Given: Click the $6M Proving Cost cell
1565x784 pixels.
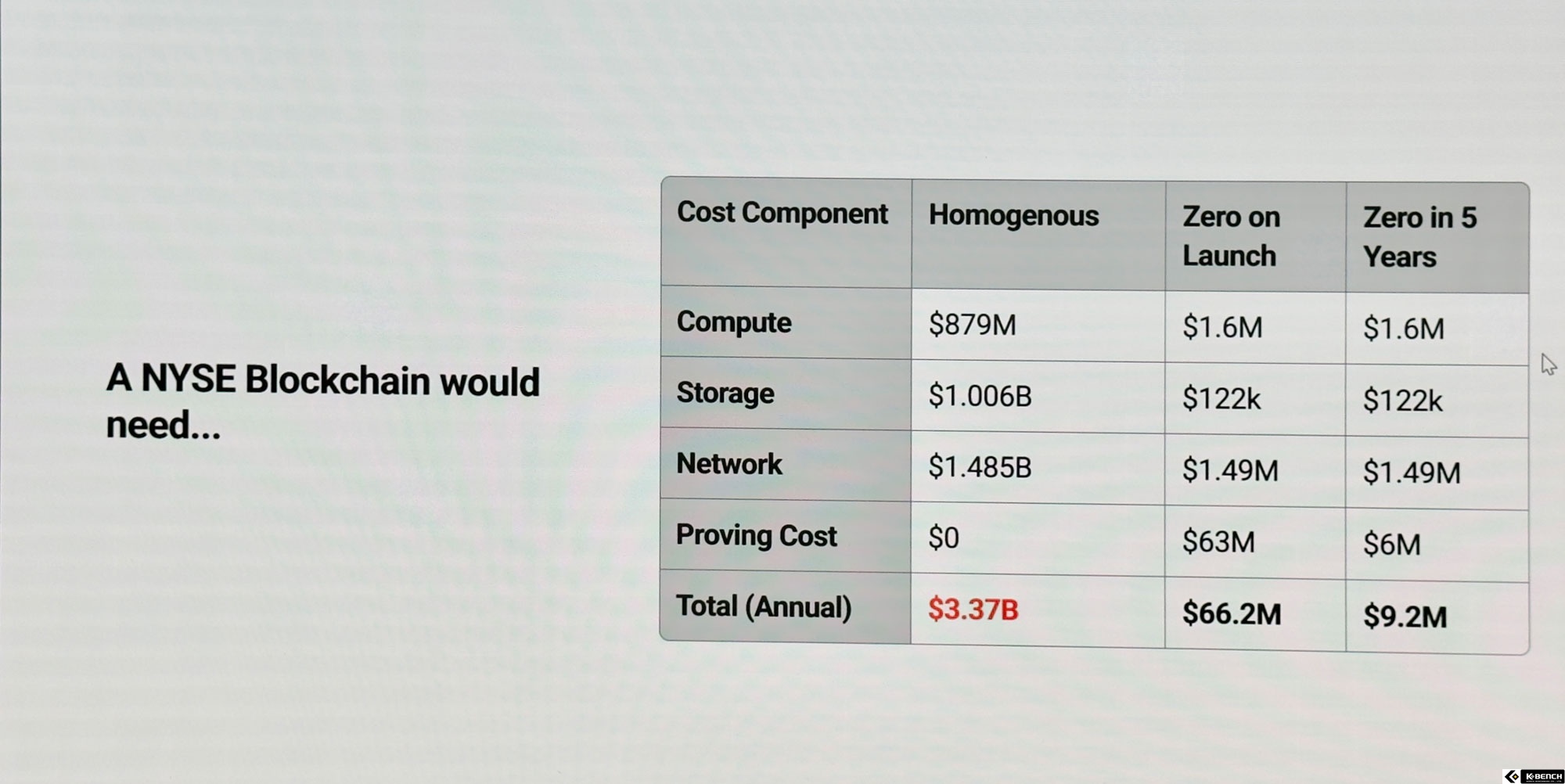Looking at the screenshot, I should (1391, 544).
